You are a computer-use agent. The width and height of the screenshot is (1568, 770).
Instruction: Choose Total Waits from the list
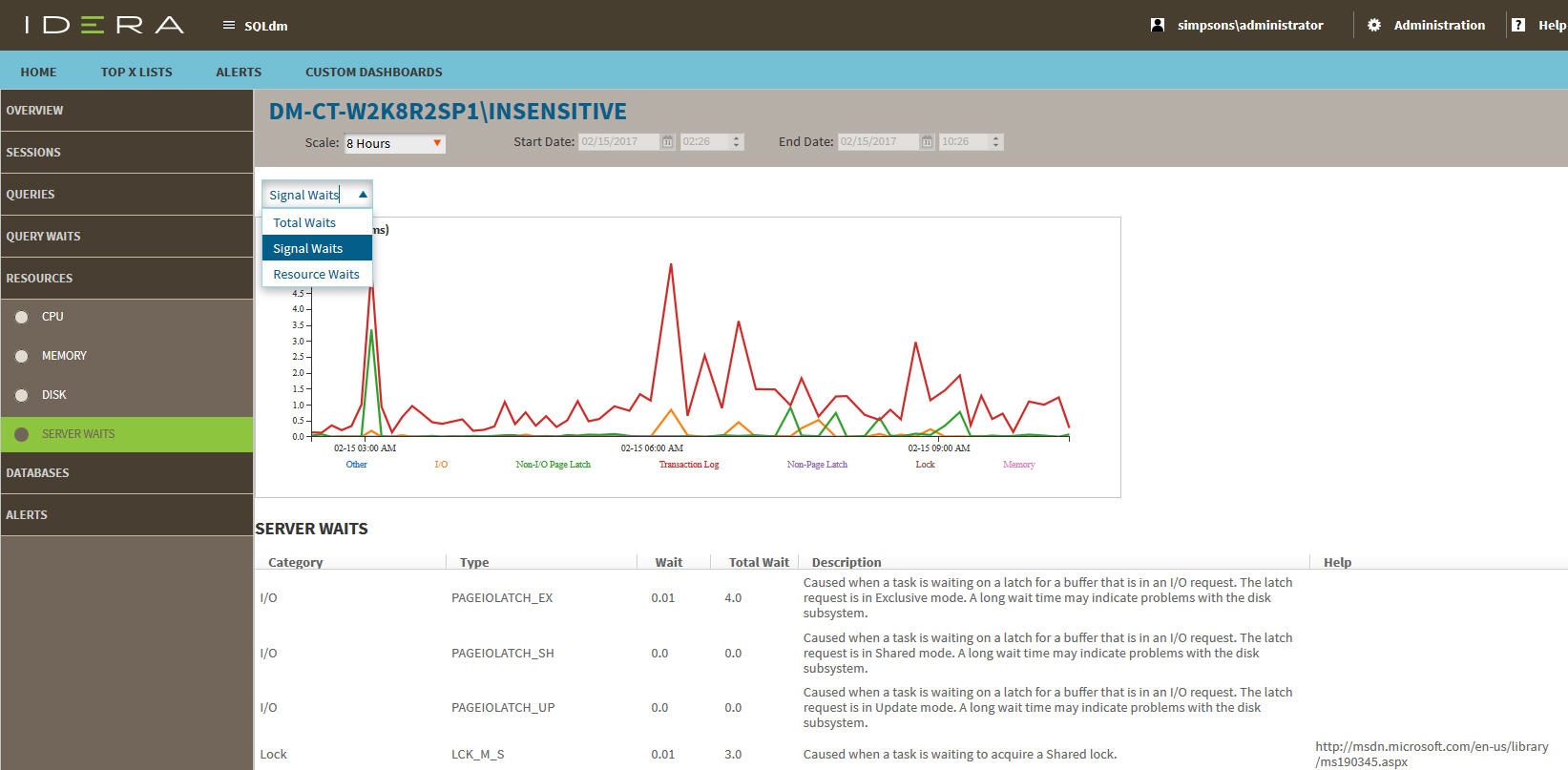[304, 222]
